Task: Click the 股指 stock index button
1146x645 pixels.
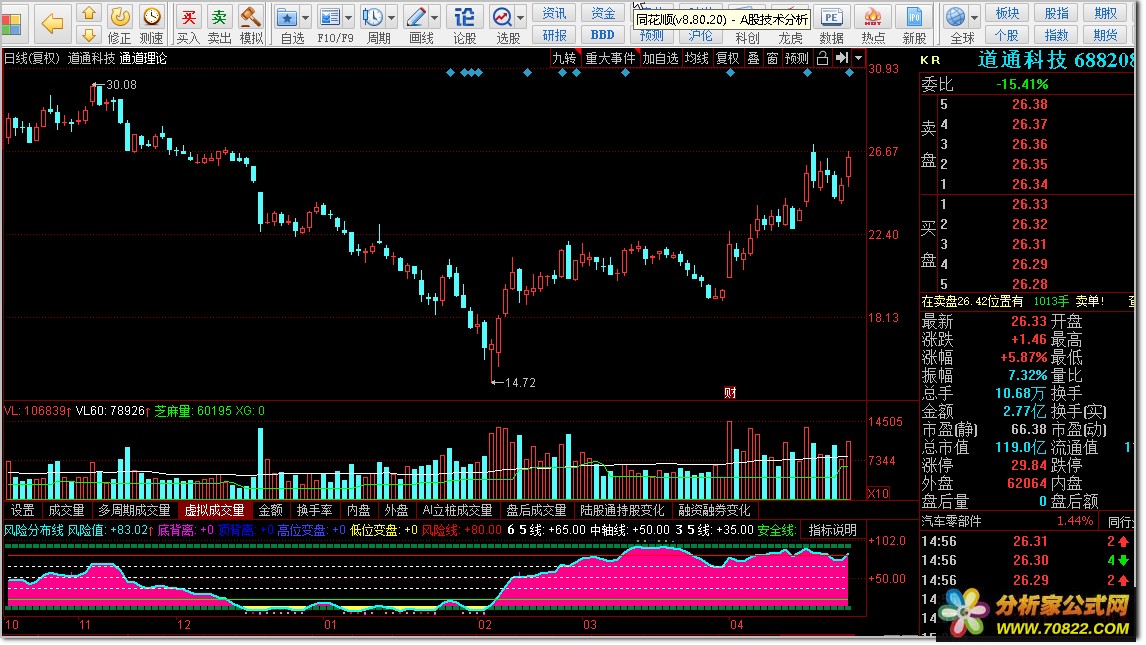Action: (1056, 13)
